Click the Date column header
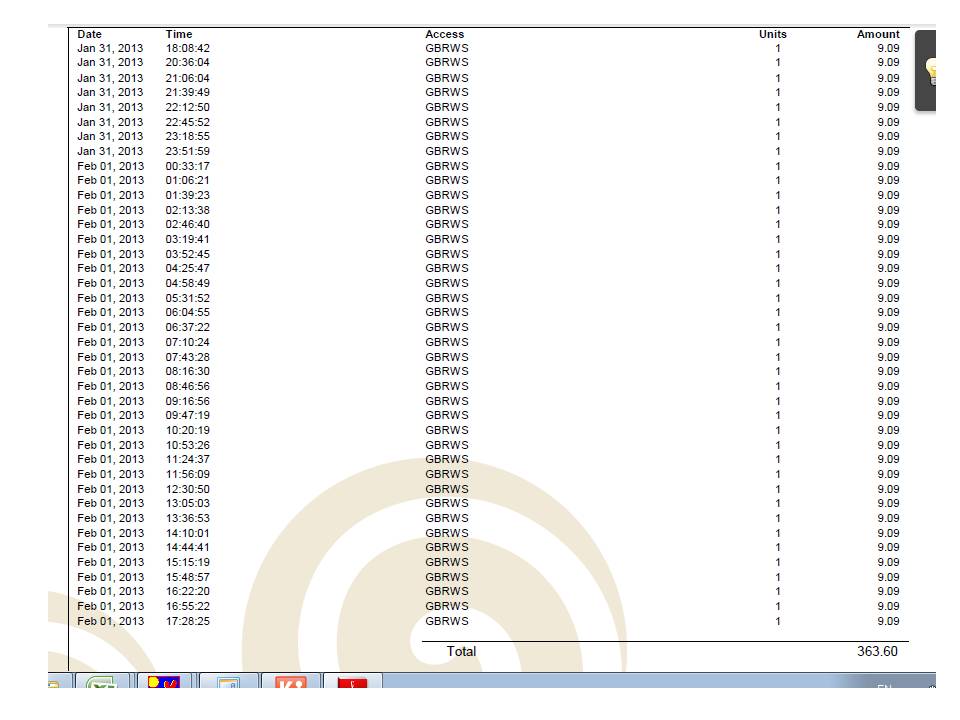 90,34
